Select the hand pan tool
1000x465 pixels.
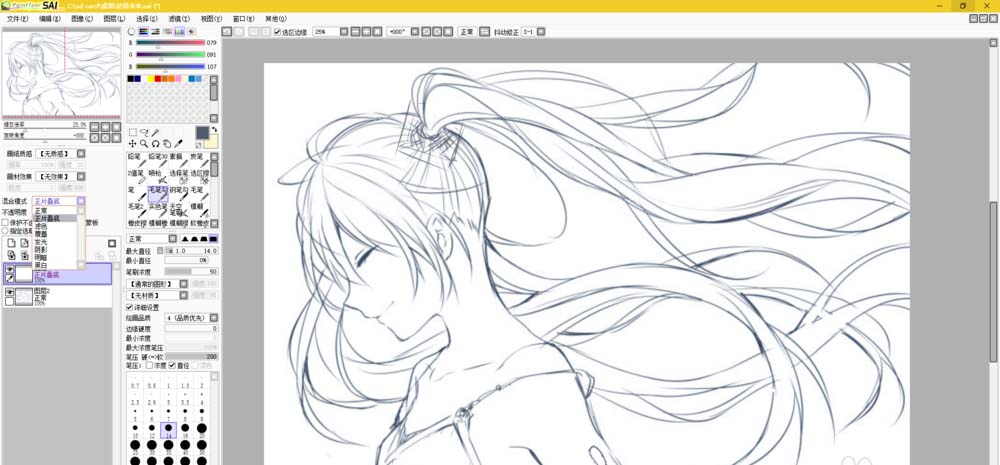tap(167, 144)
